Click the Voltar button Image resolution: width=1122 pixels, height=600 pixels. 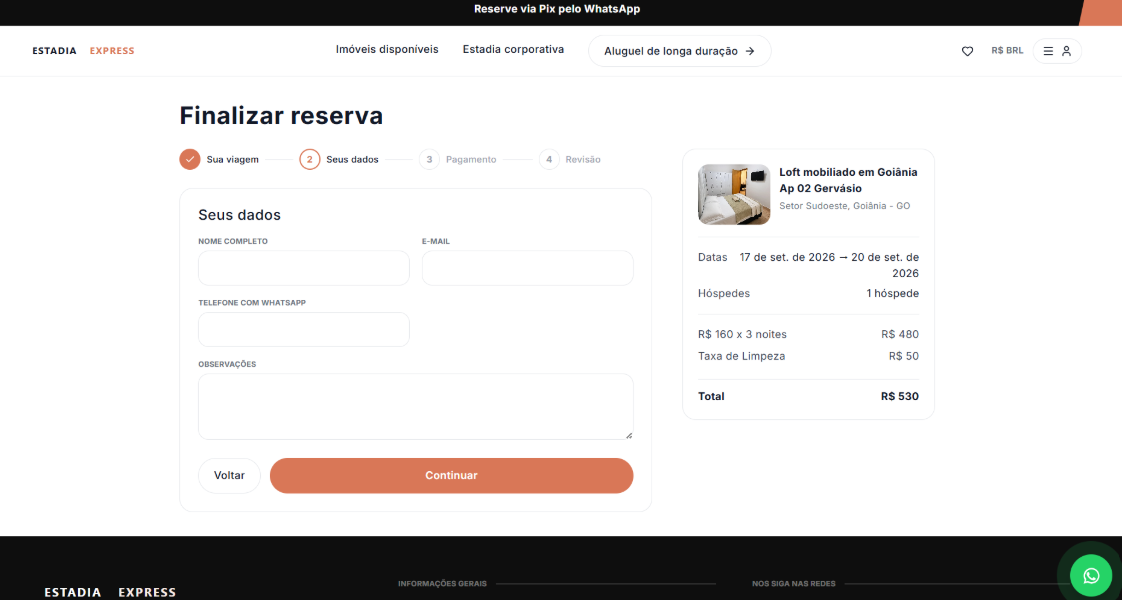click(229, 476)
